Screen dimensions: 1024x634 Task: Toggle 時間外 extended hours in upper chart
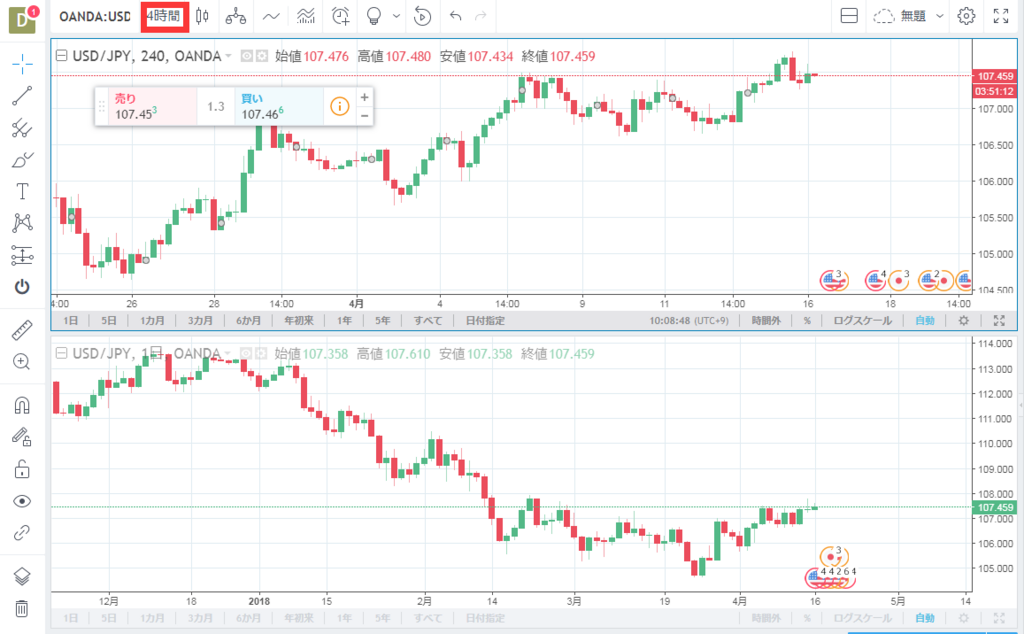click(x=766, y=321)
